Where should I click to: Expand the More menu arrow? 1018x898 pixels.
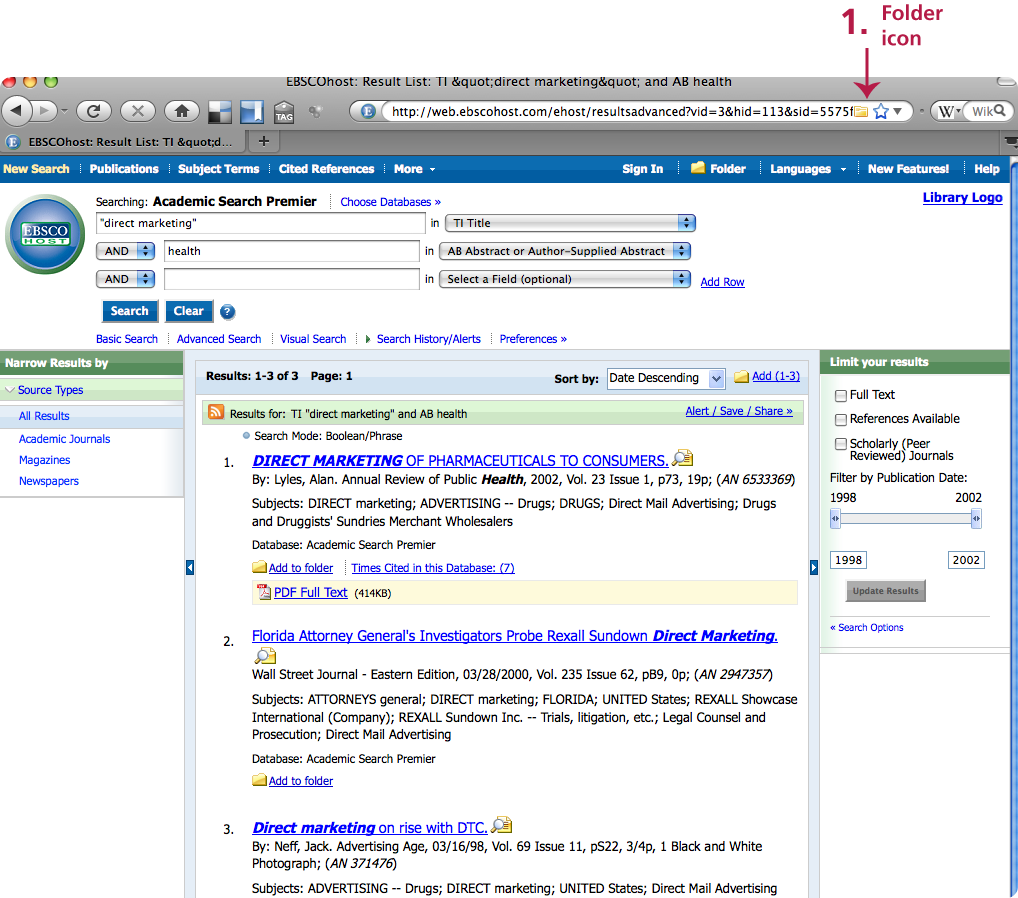tap(432, 169)
